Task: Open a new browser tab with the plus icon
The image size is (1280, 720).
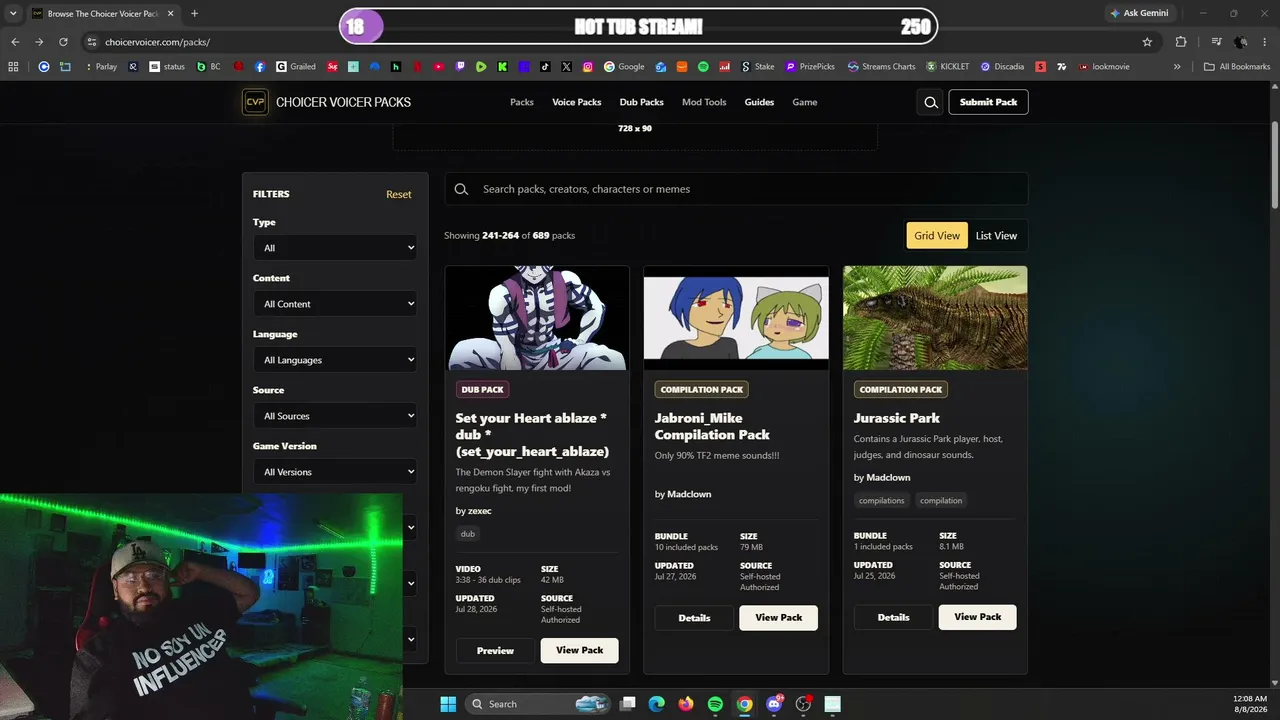Action: coord(194,13)
